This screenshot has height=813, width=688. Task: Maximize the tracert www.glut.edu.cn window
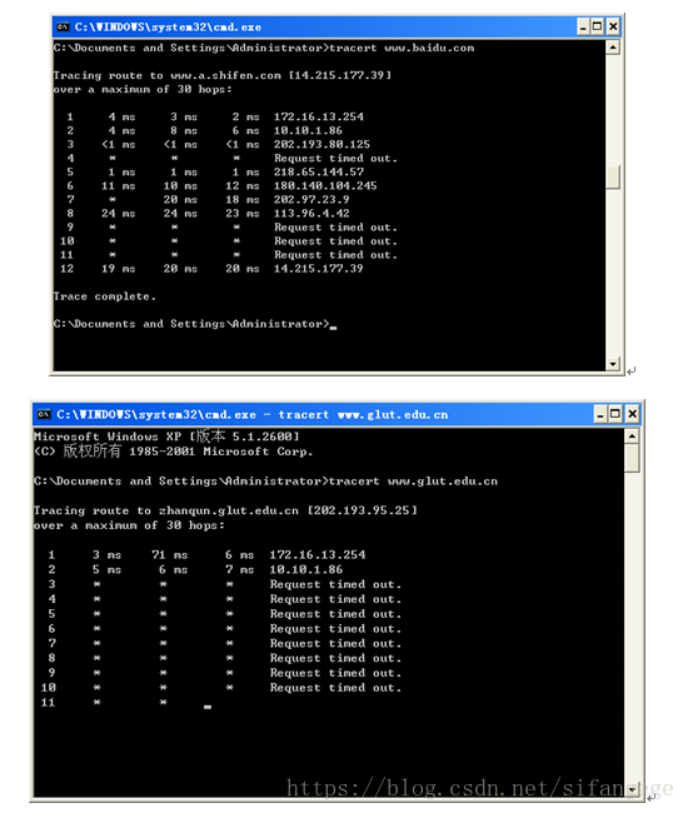tap(615, 414)
